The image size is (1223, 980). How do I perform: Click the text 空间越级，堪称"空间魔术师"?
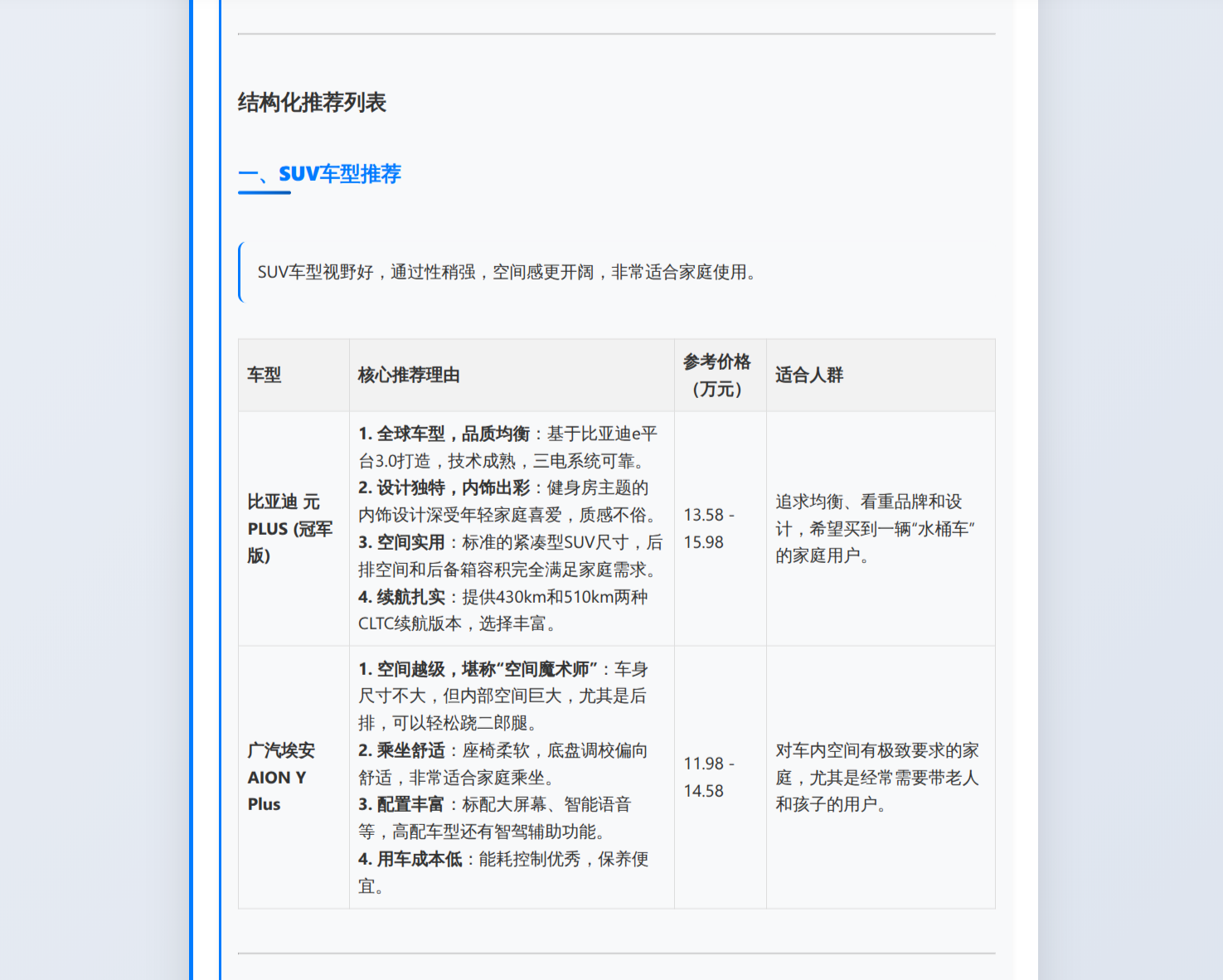tap(487, 669)
